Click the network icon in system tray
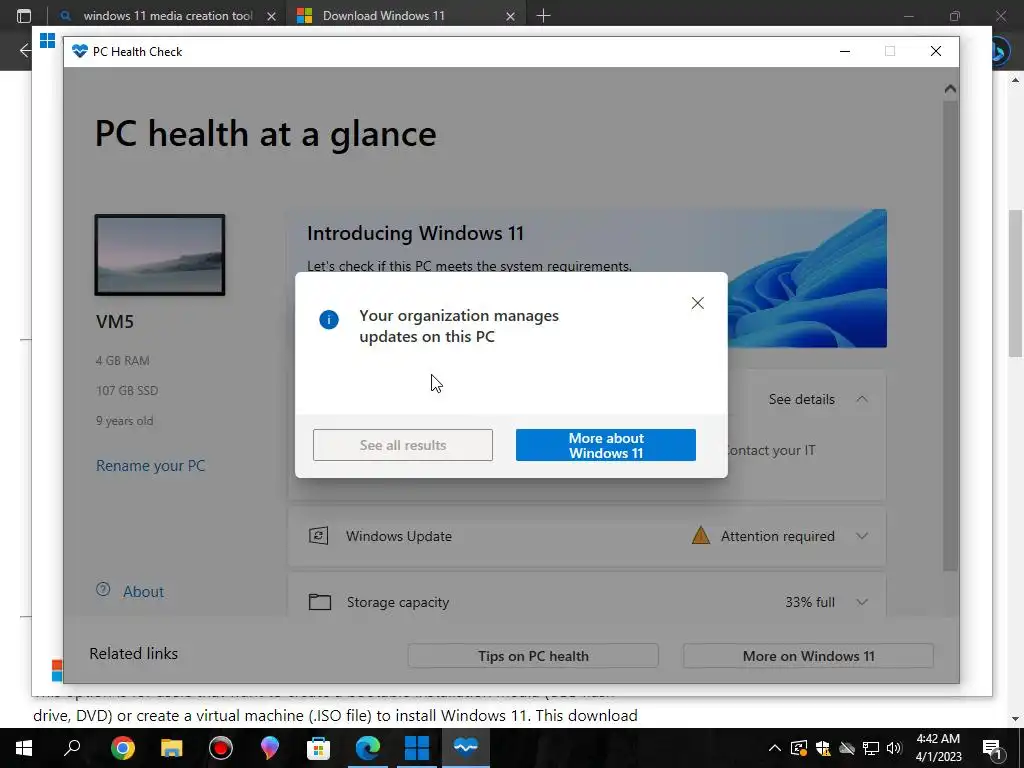1024x768 pixels. (x=871, y=748)
